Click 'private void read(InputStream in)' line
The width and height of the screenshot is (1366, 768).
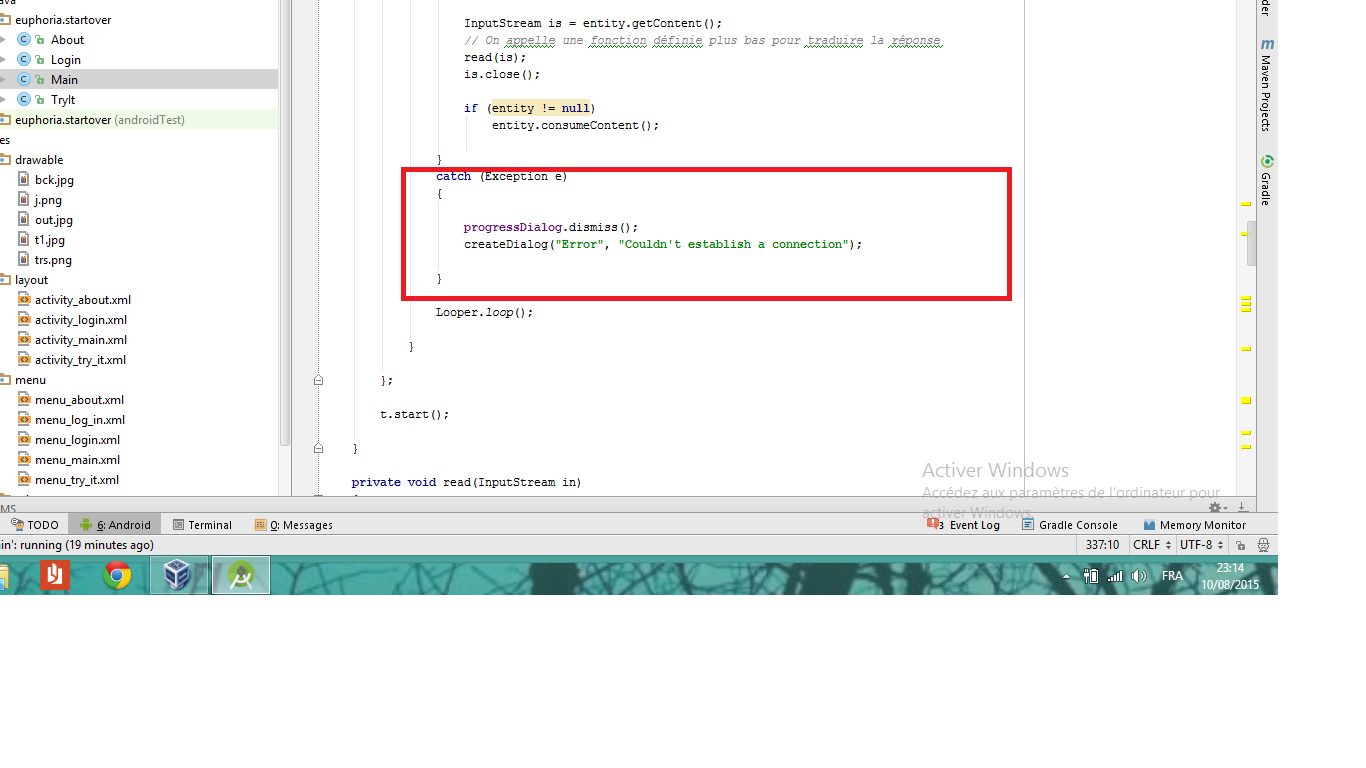[466, 482]
